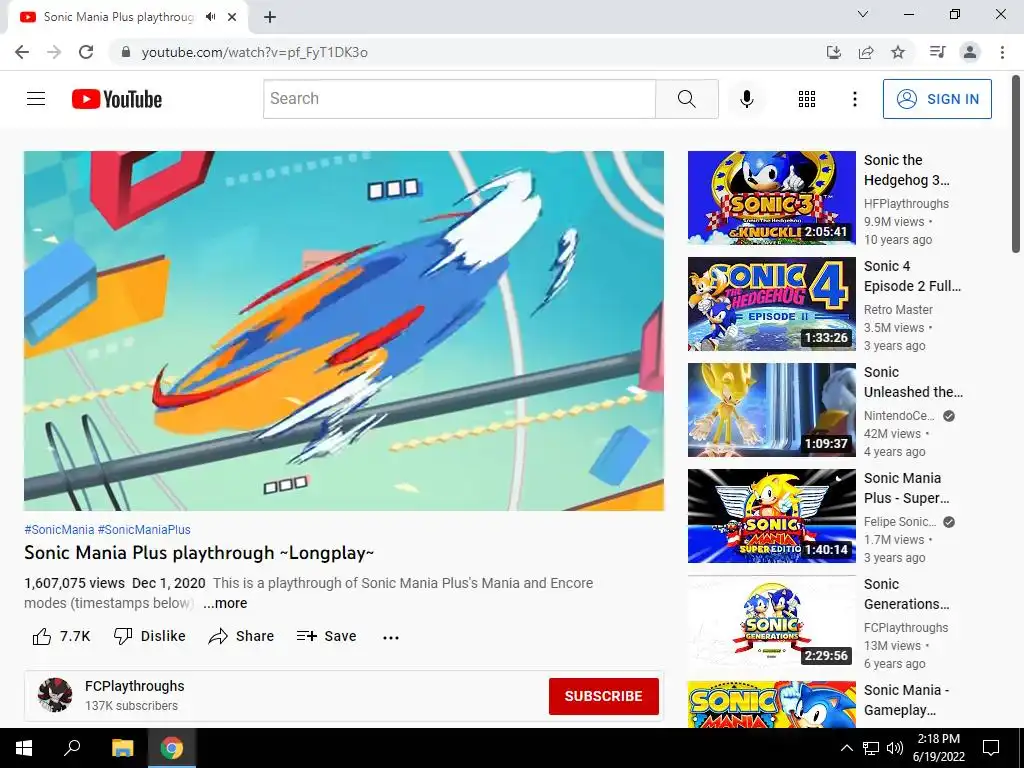The width and height of the screenshot is (1024, 768).
Task: Open the Sonic the Hedgehog 3 title
Action: pos(906,170)
